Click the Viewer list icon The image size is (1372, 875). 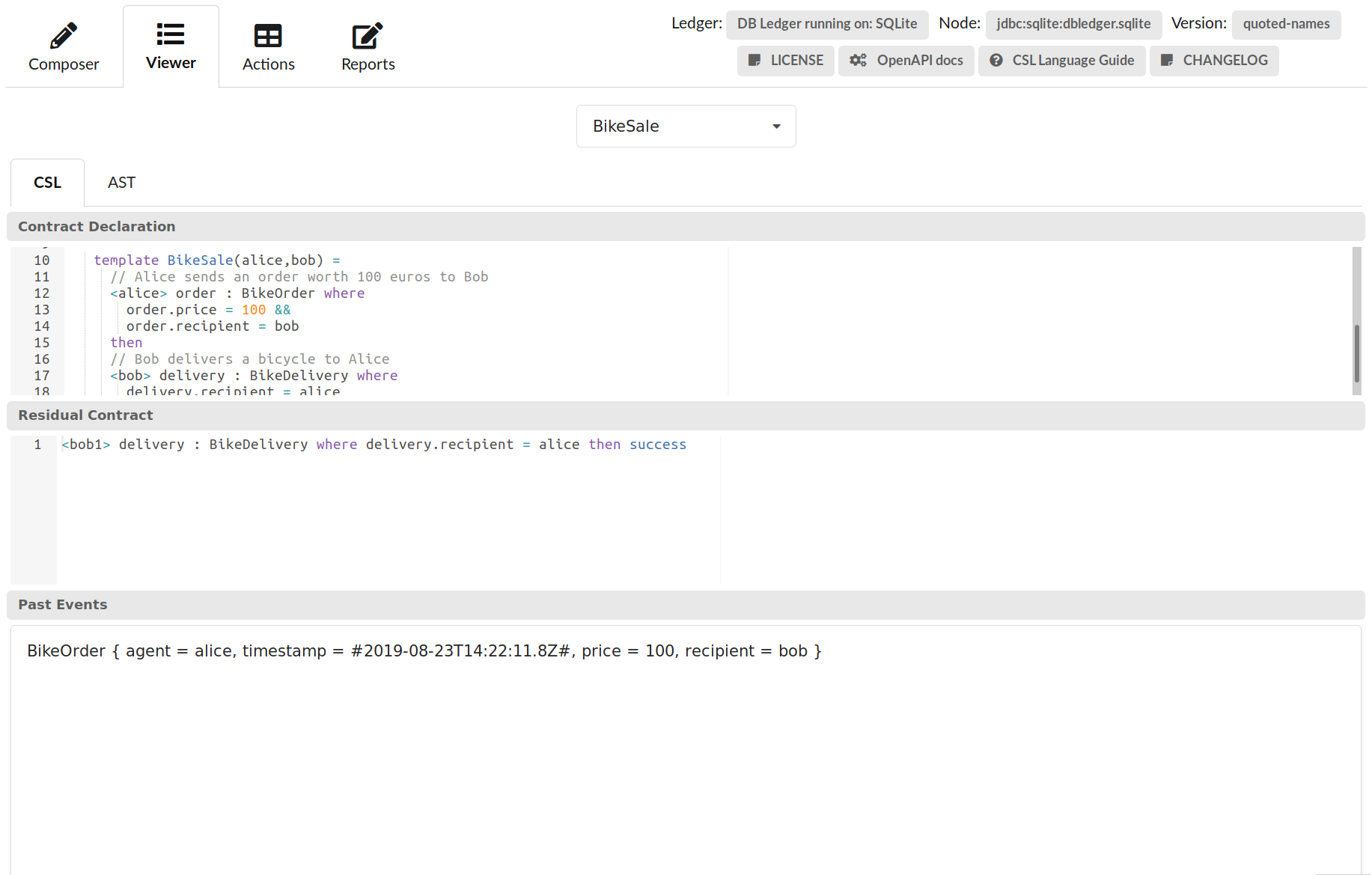(x=171, y=34)
